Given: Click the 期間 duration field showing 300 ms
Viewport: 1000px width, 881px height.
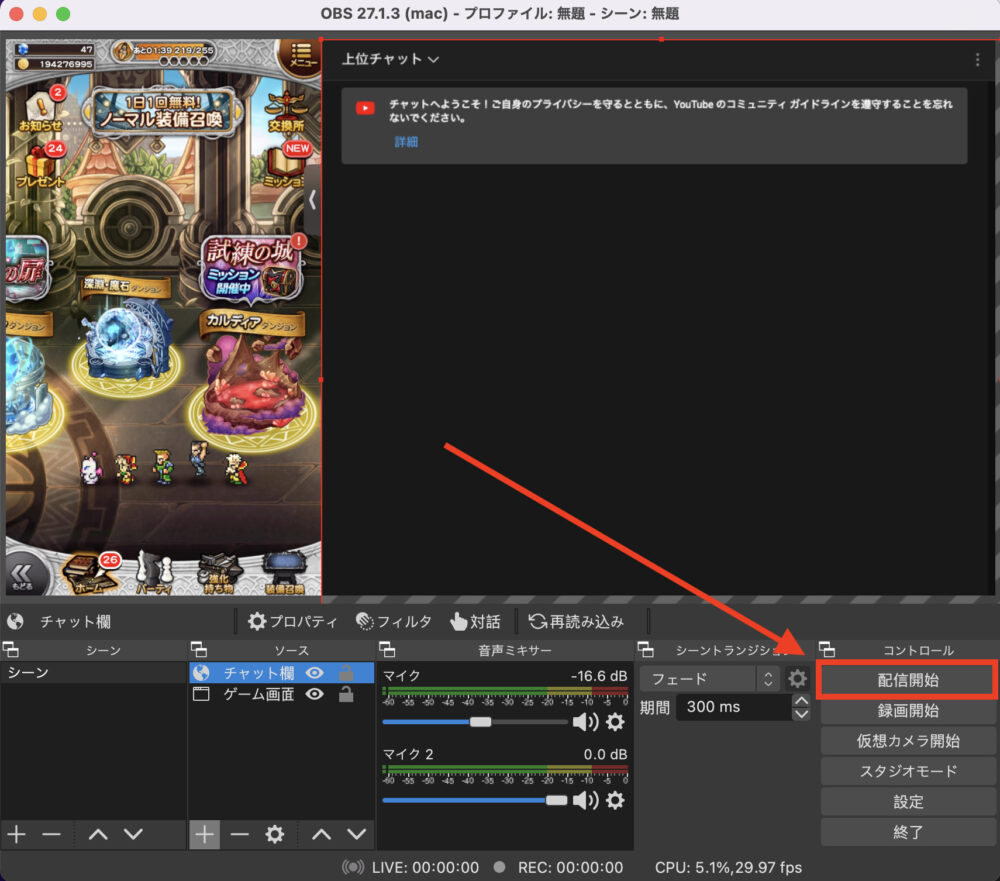Looking at the screenshot, I should click(733, 707).
